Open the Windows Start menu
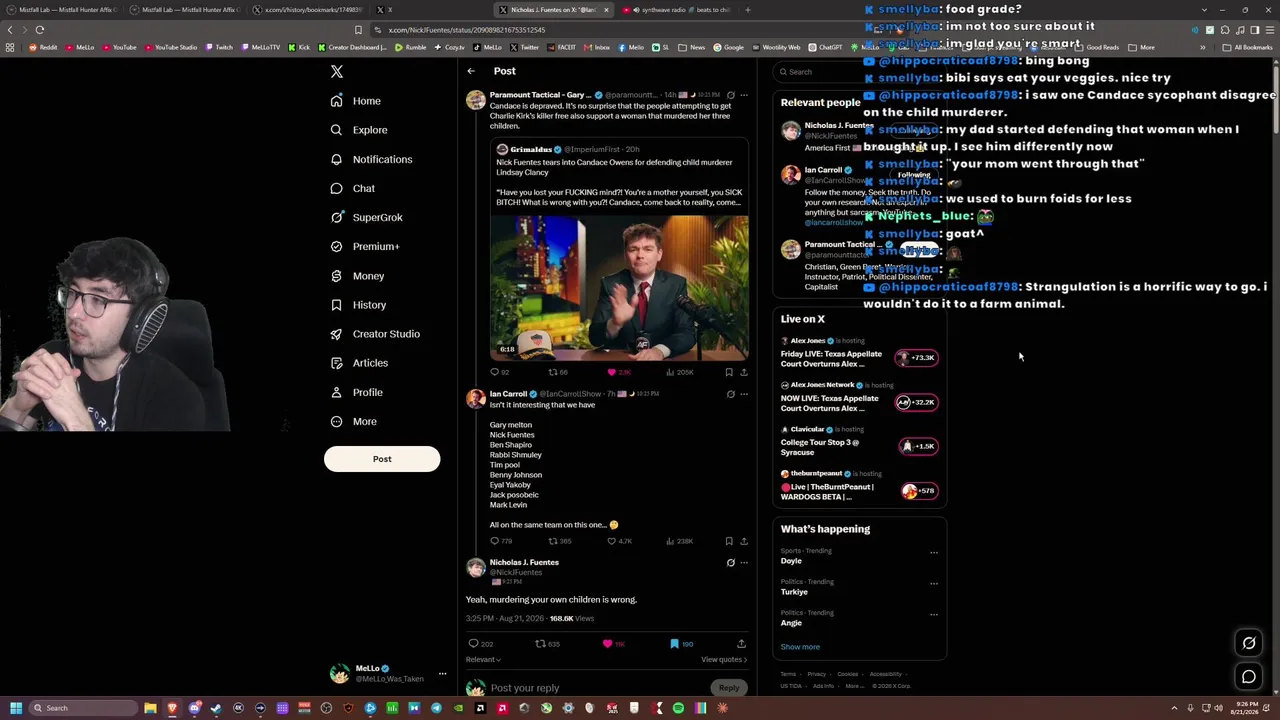This screenshot has height=720, width=1280. point(16,708)
